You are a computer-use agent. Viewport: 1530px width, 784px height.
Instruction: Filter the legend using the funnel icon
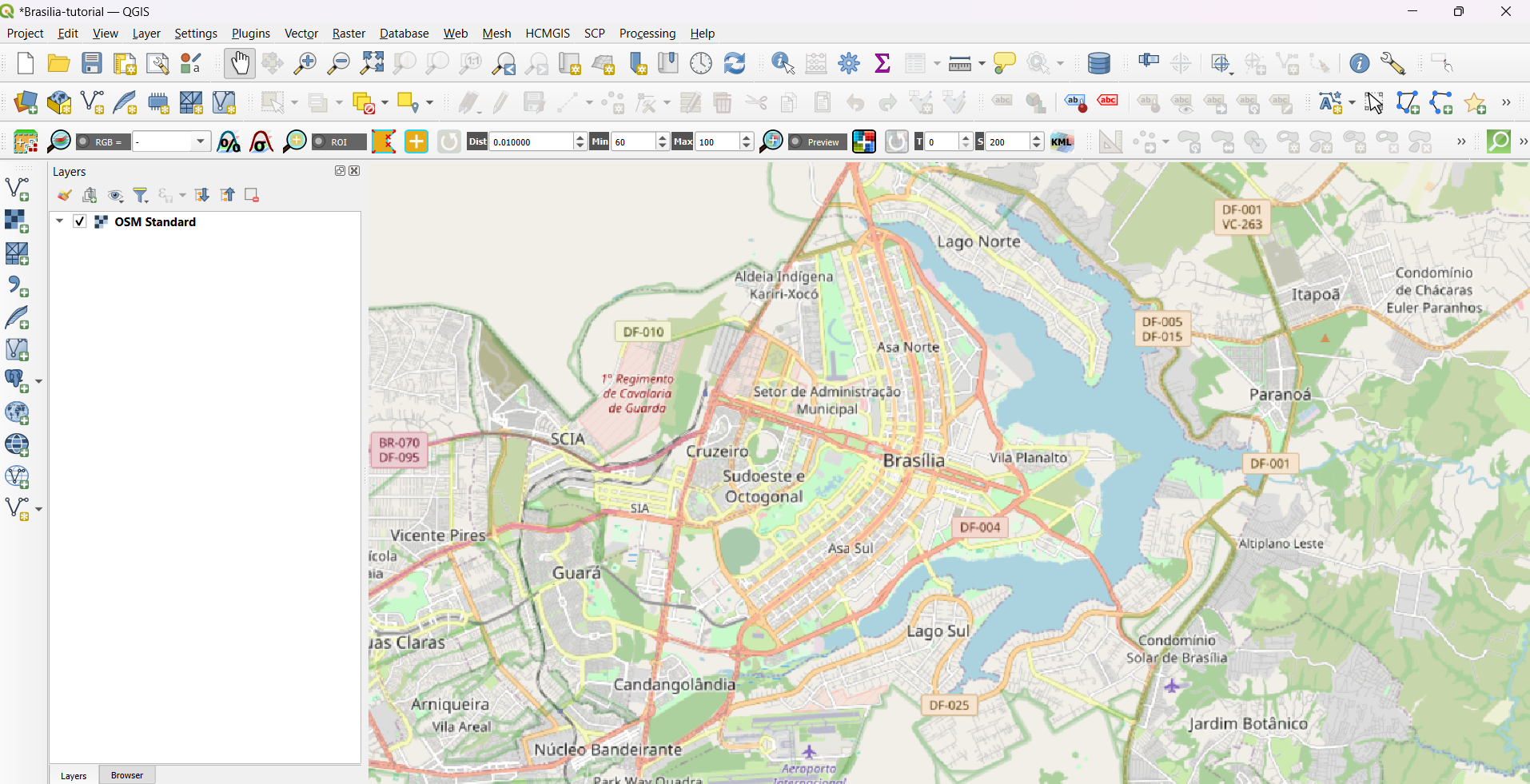[141, 195]
